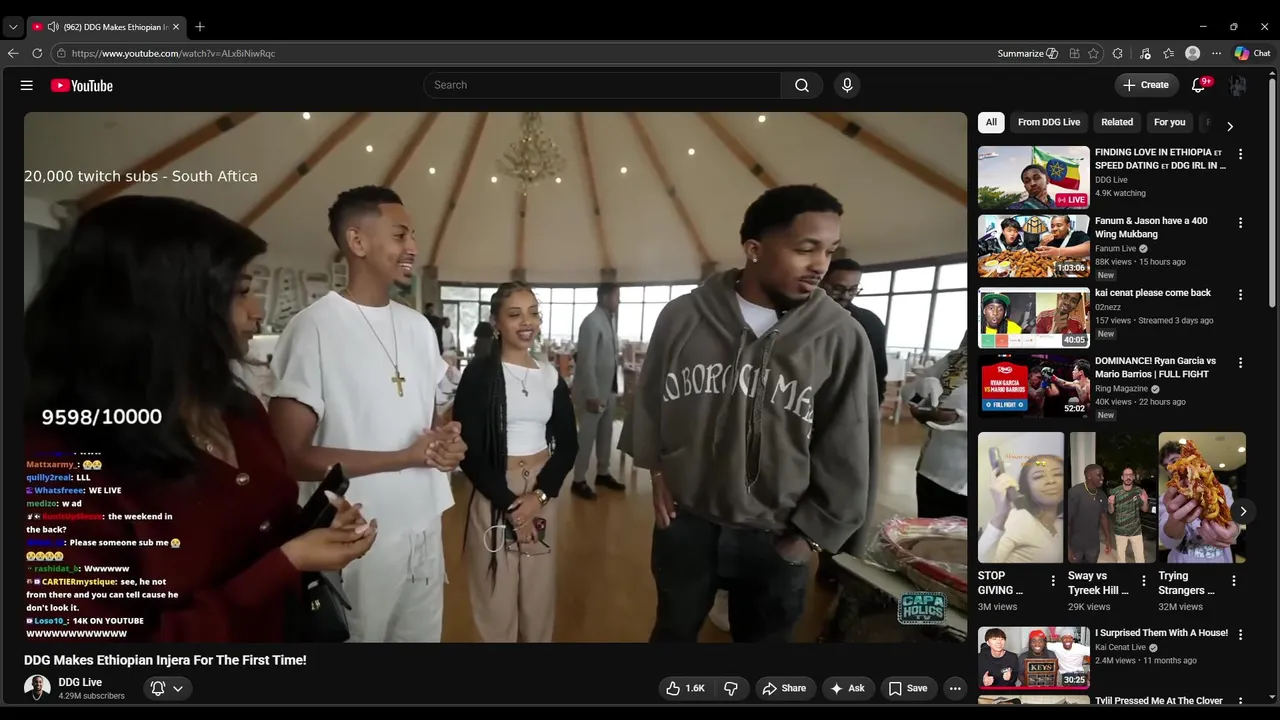Open the browser profile icon

(x=1192, y=53)
